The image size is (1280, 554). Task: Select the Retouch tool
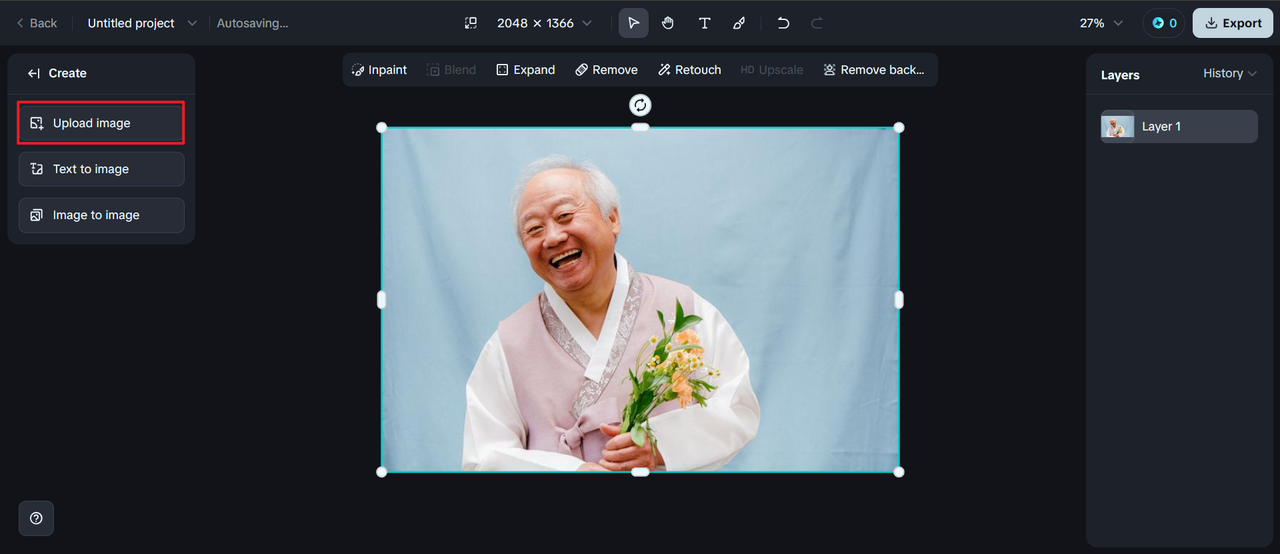pos(689,70)
